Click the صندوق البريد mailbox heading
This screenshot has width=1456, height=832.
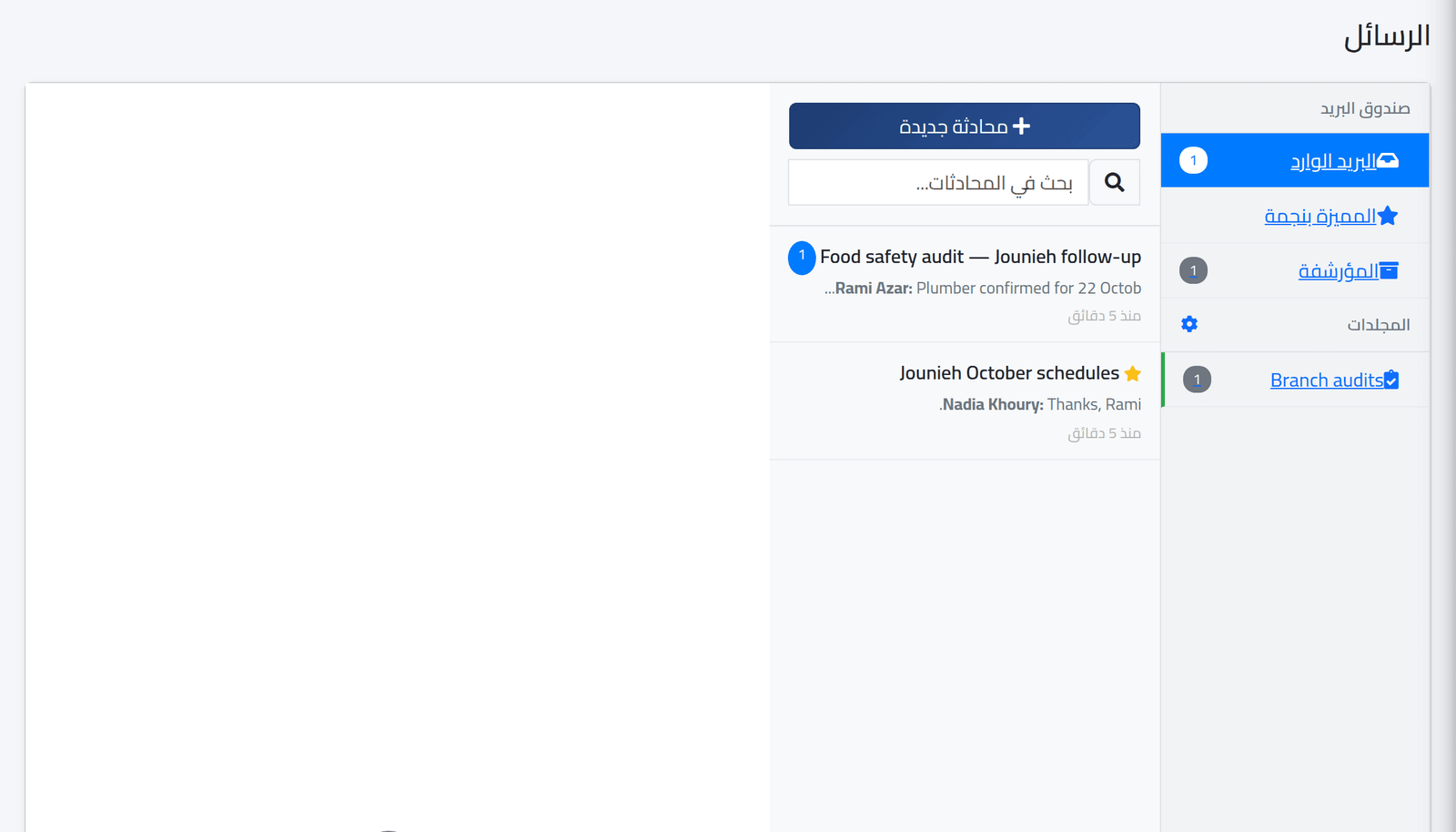coord(1365,108)
